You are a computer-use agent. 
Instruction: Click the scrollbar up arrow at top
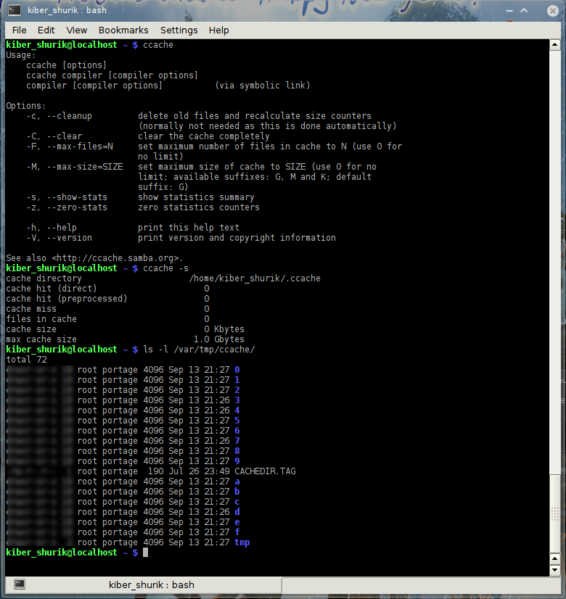click(555, 45)
